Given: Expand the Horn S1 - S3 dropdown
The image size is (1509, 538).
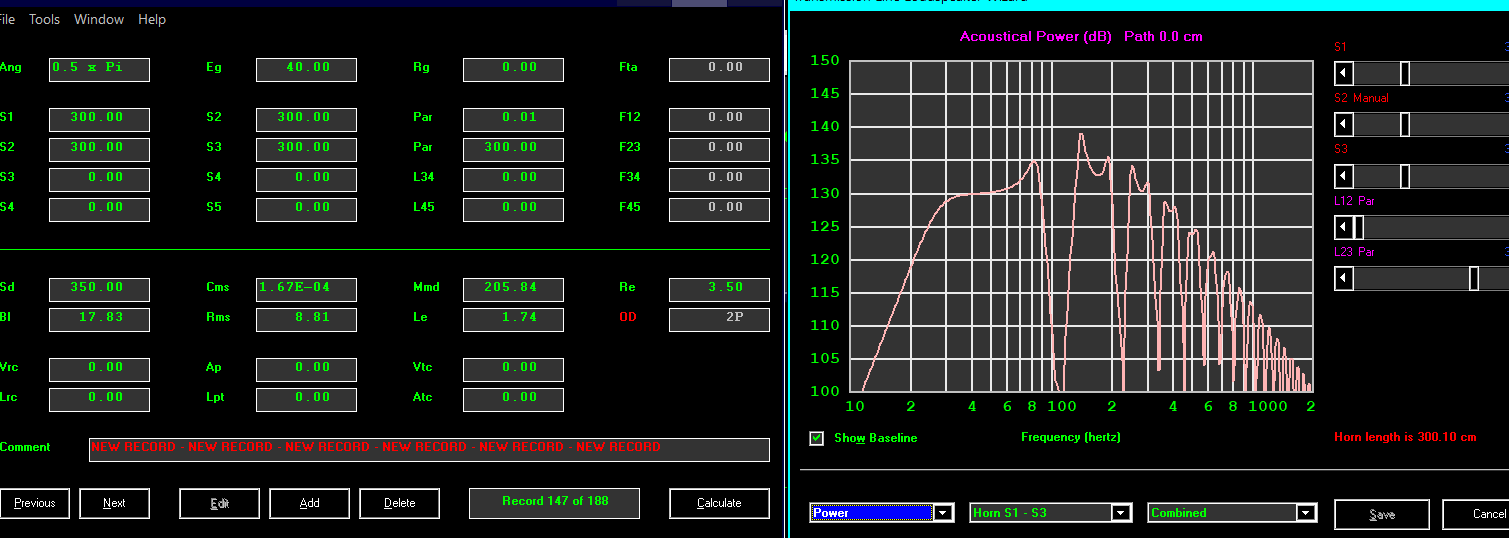Looking at the screenshot, I should coord(1122,513).
